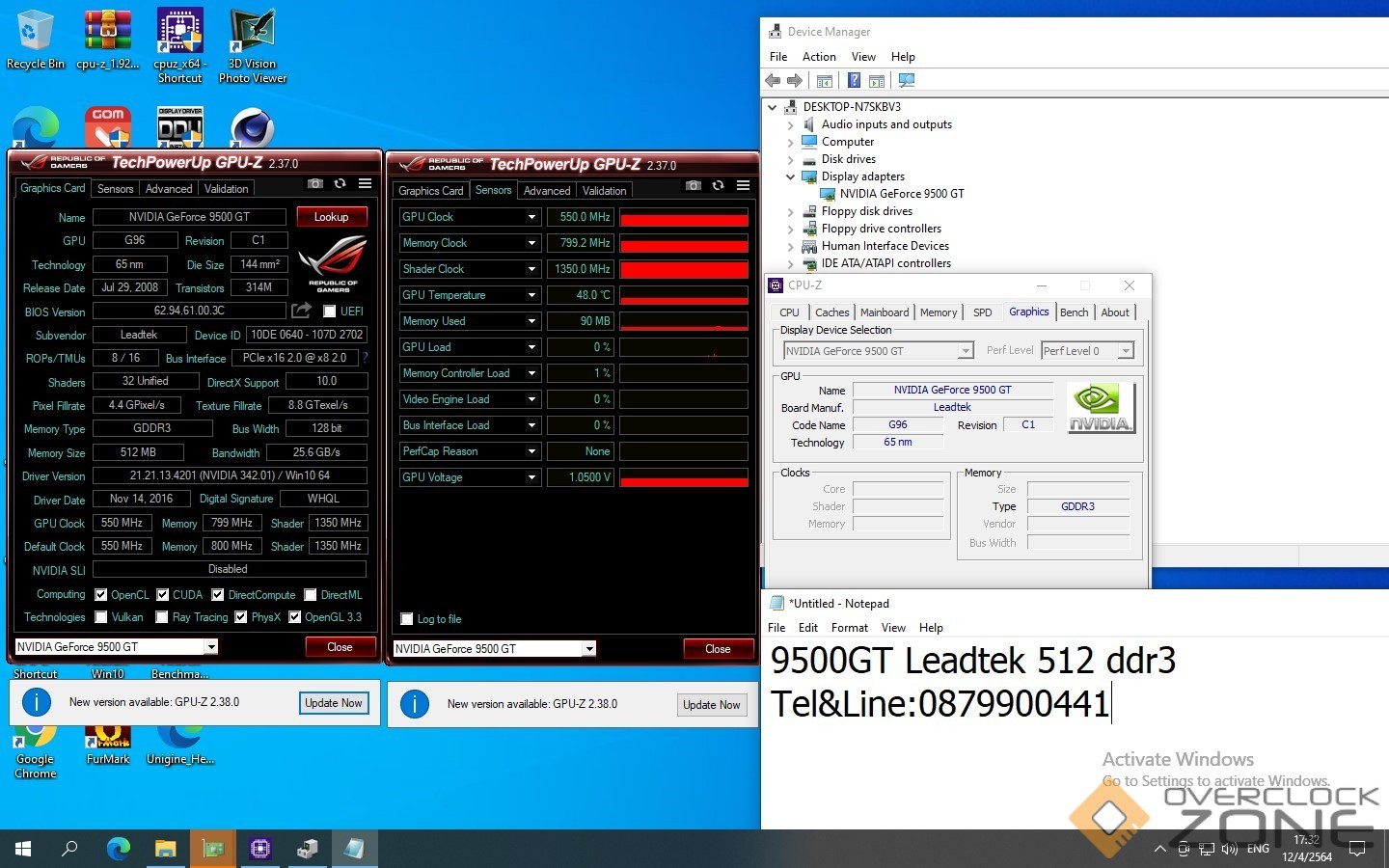
Task: Open the Perf Level dropdown in CPU-Z
Action: (1125, 351)
